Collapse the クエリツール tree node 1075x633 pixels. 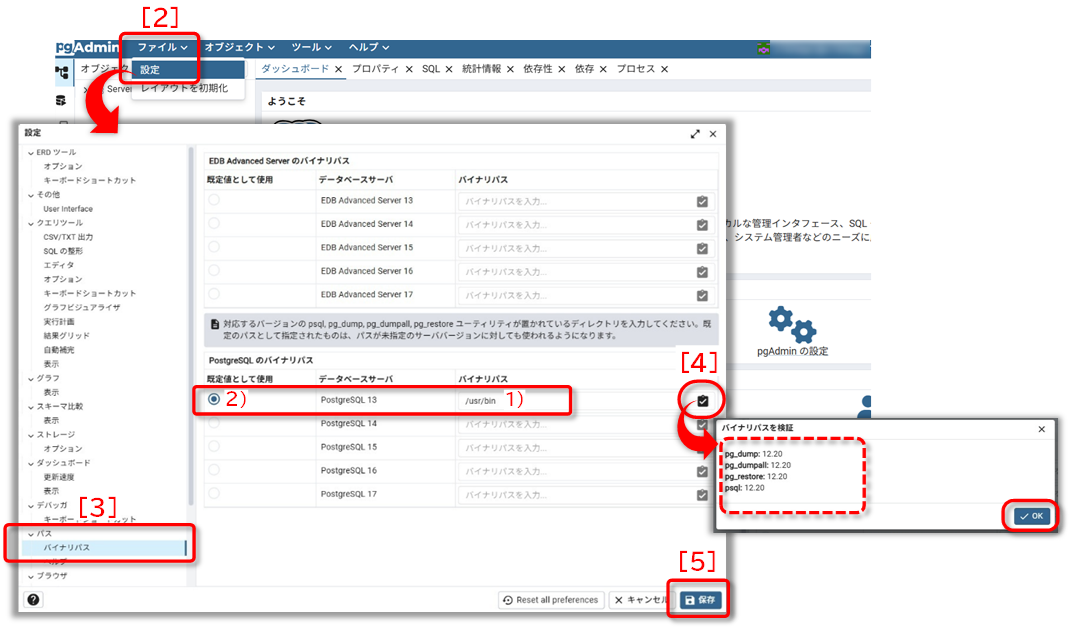coord(31,223)
